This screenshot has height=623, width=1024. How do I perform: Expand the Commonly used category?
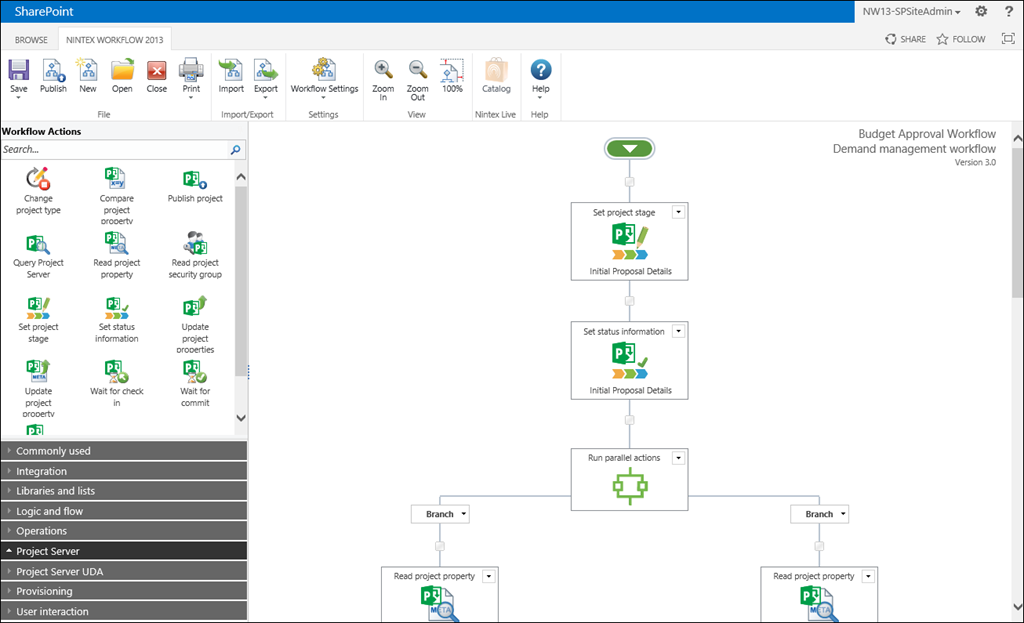[124, 451]
